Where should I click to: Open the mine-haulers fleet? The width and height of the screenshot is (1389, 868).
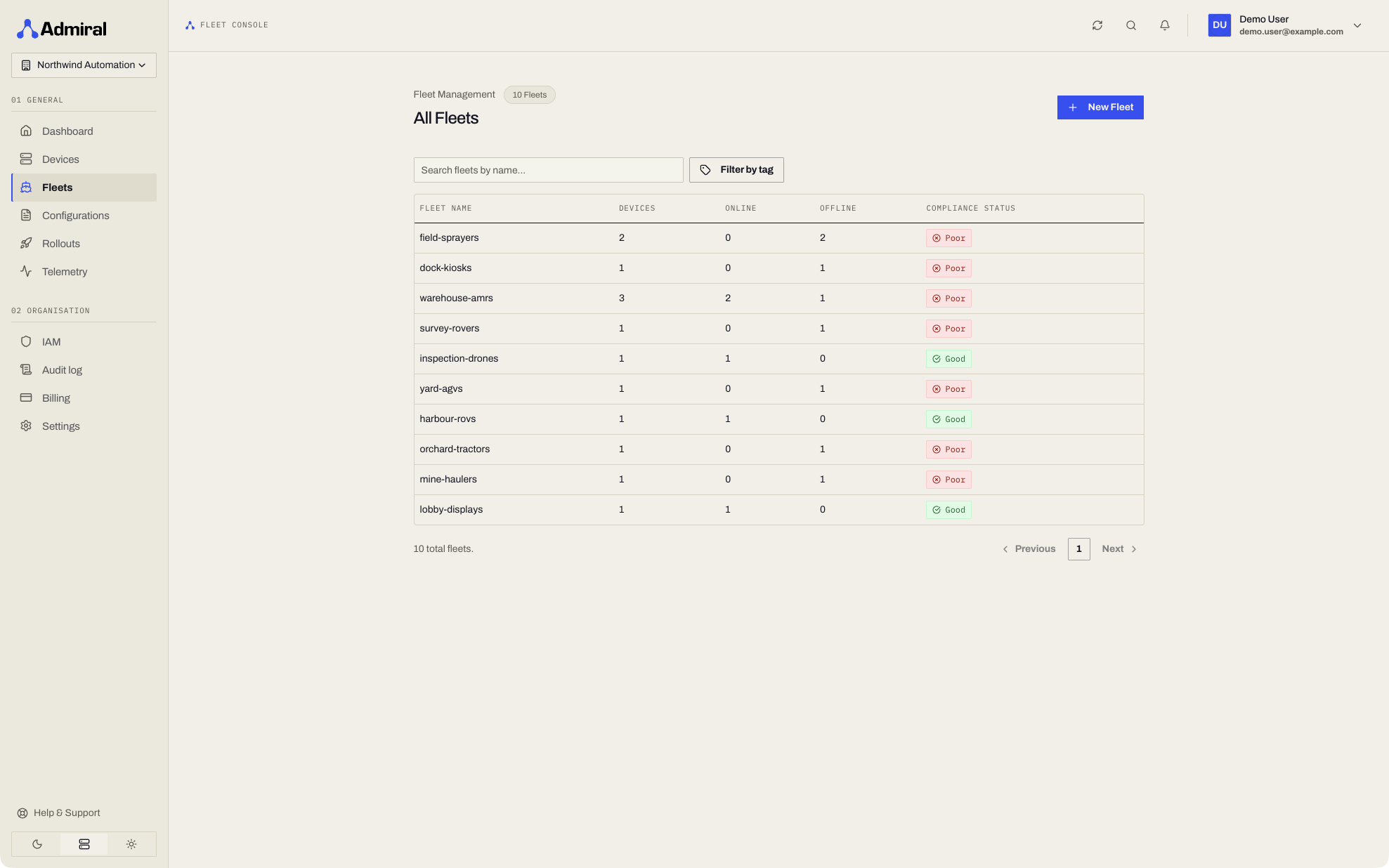click(778, 480)
